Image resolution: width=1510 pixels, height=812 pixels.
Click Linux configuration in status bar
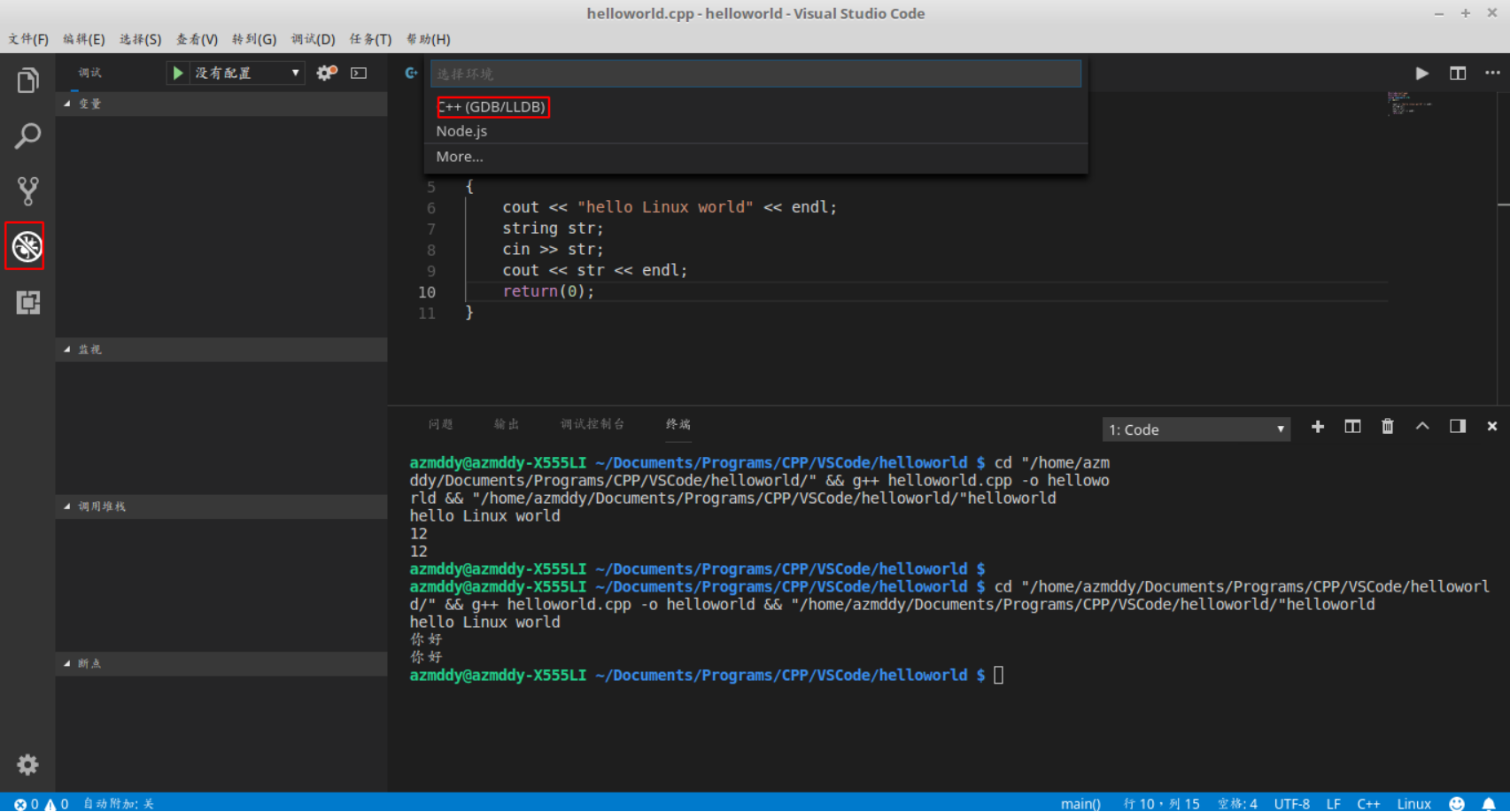click(1413, 803)
